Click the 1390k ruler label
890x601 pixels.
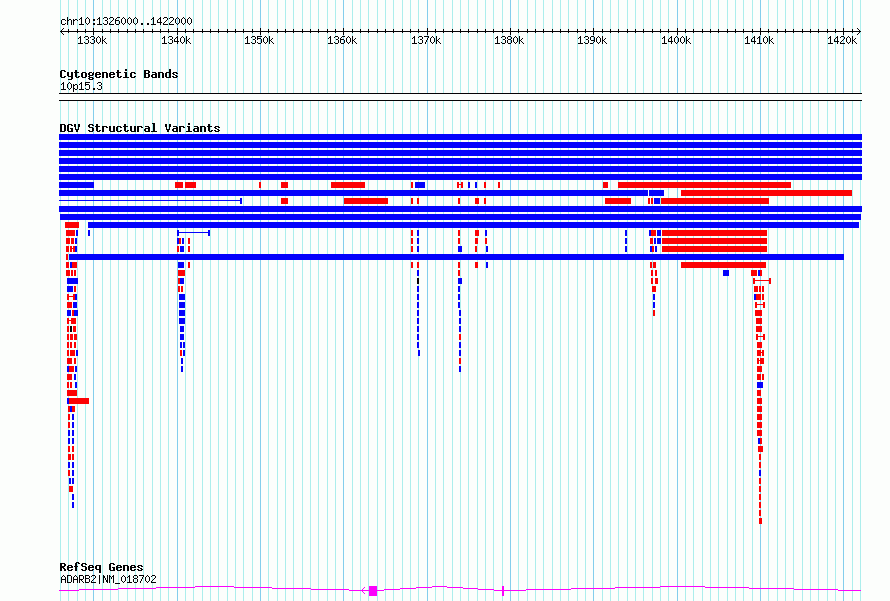point(592,40)
